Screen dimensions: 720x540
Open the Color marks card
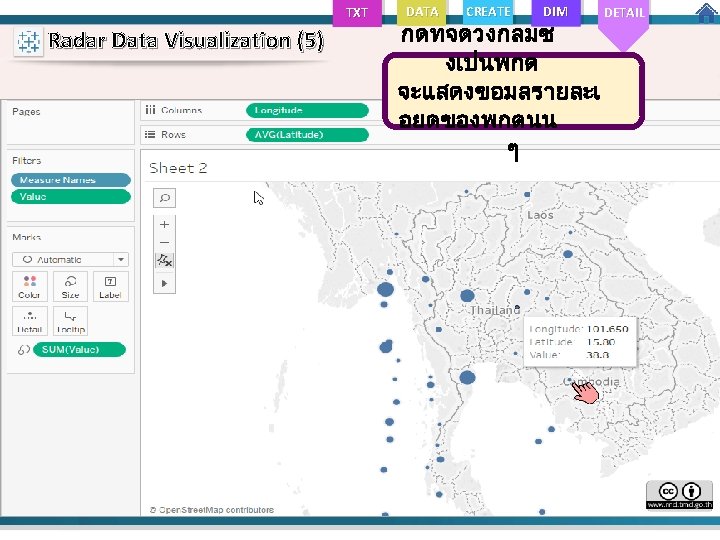[29, 287]
